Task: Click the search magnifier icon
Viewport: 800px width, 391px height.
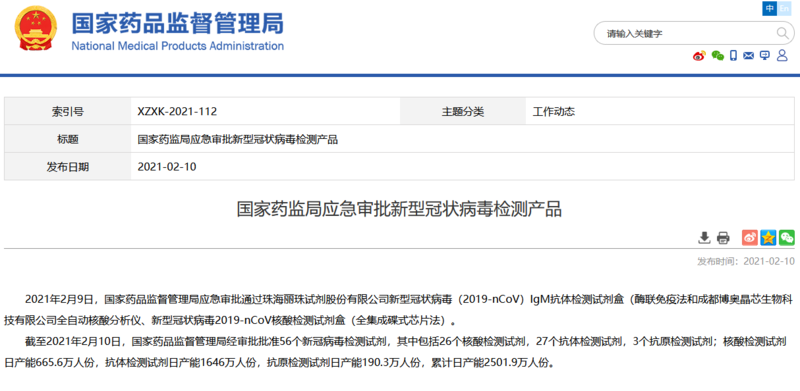Action: pyautogui.click(x=782, y=34)
